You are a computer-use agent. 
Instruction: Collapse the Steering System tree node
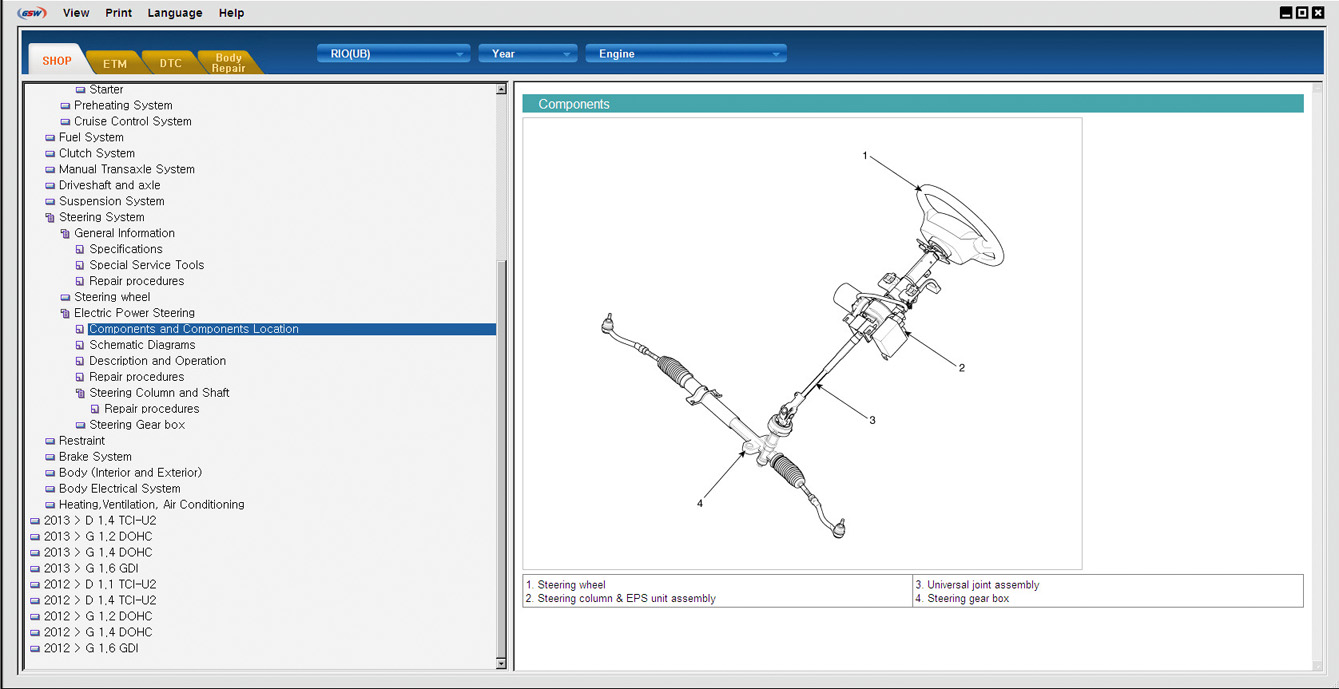(x=50, y=217)
